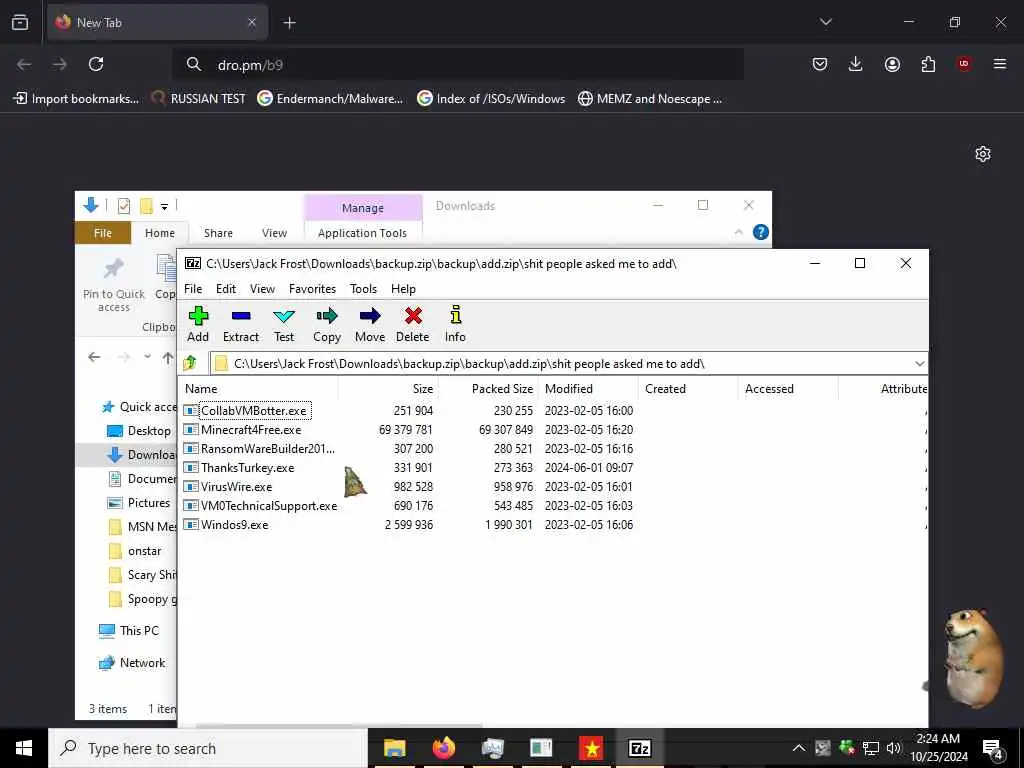Open the 7-Zip Favorites menu
This screenshot has height=768, width=1024.
pyautogui.click(x=312, y=289)
